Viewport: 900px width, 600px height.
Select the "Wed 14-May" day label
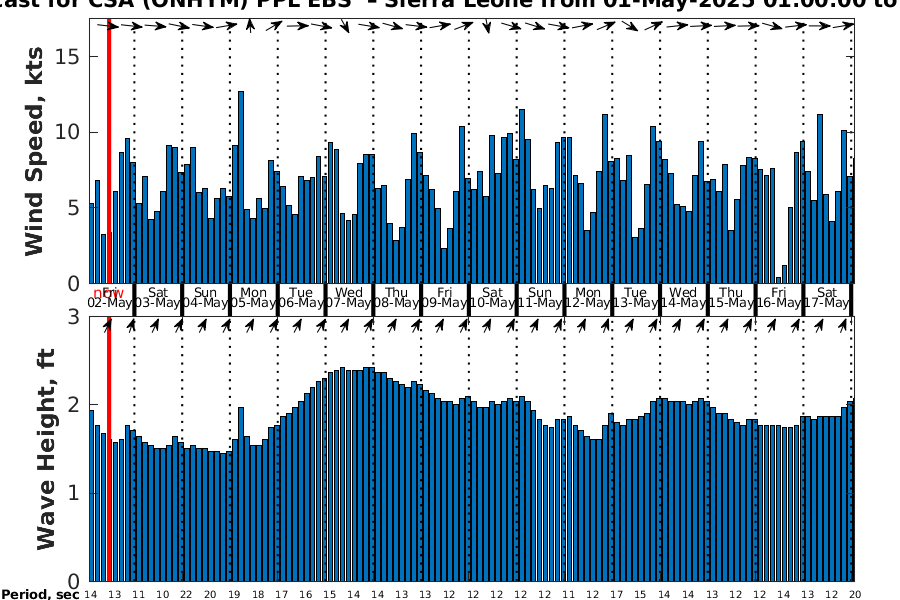click(682, 297)
